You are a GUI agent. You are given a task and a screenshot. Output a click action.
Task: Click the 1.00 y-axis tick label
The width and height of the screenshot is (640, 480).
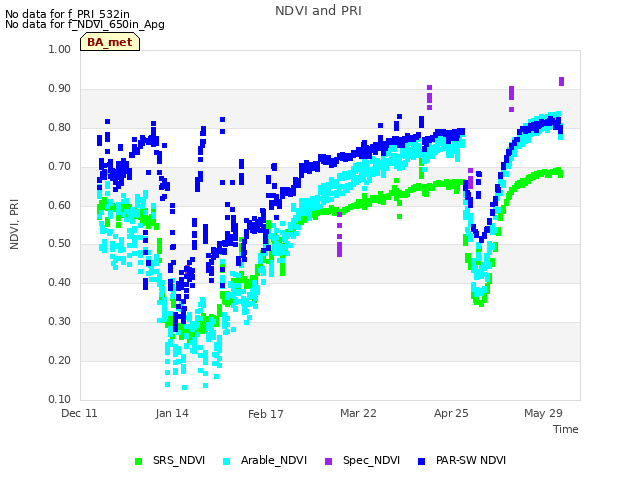click(60, 49)
